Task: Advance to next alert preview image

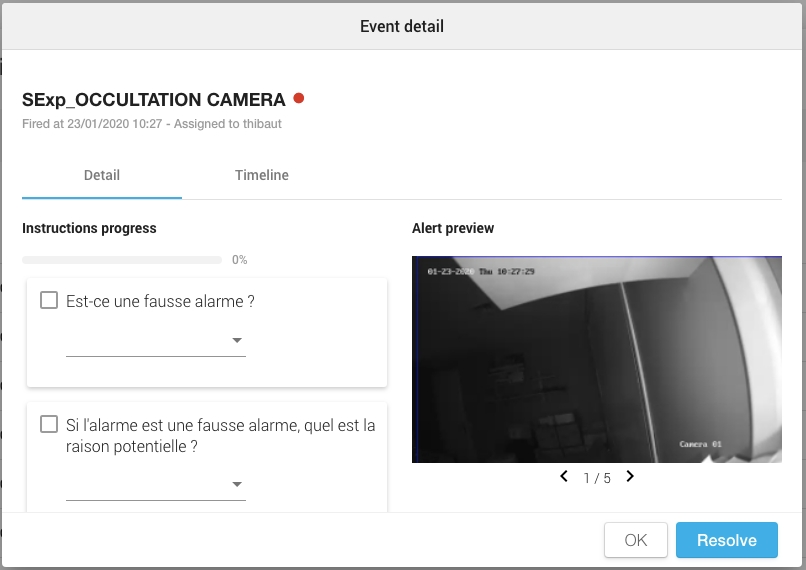Action: click(630, 477)
